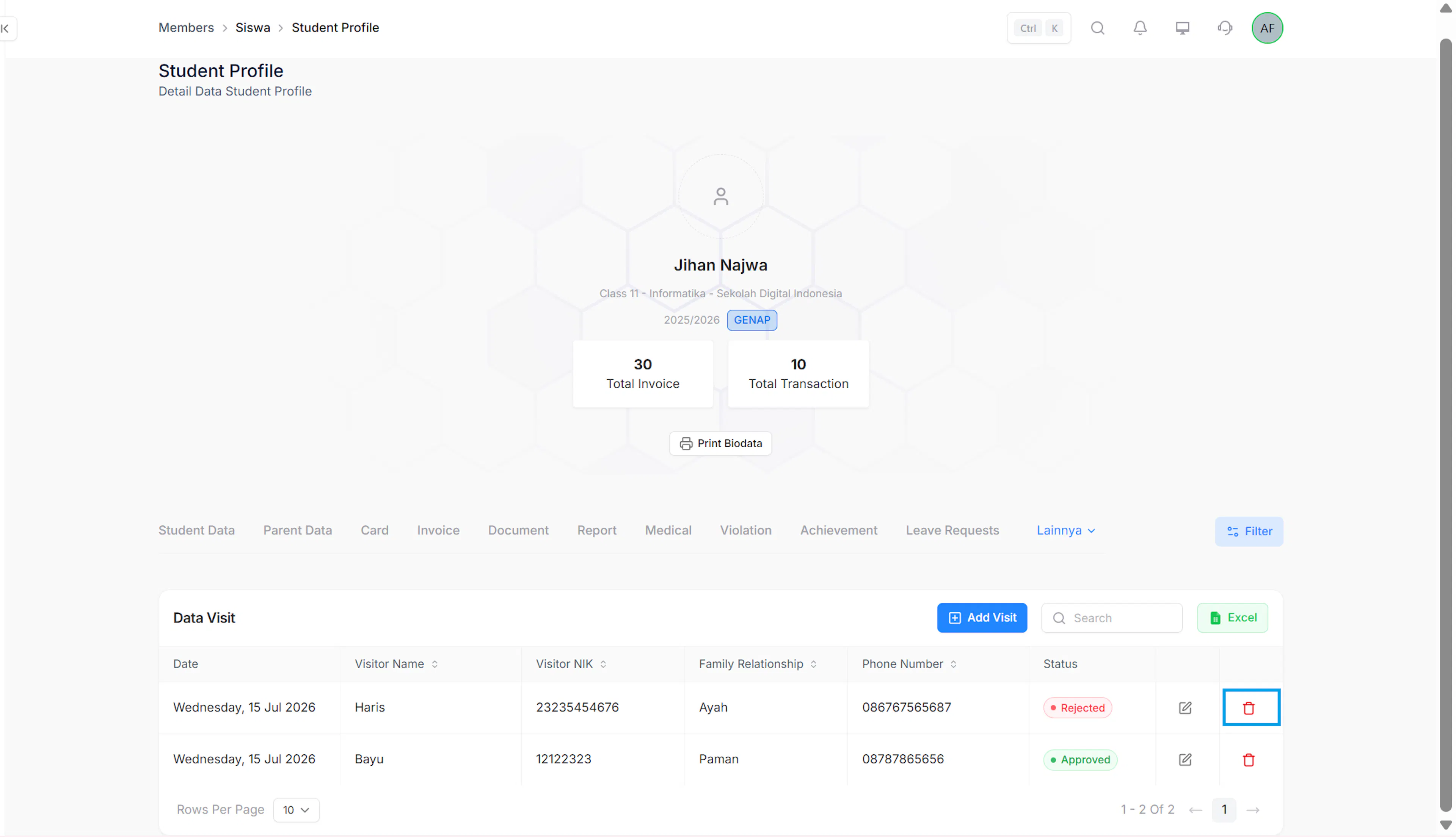Click the Student Profile breadcrumb
Image resolution: width=1456 pixels, height=837 pixels.
point(335,28)
